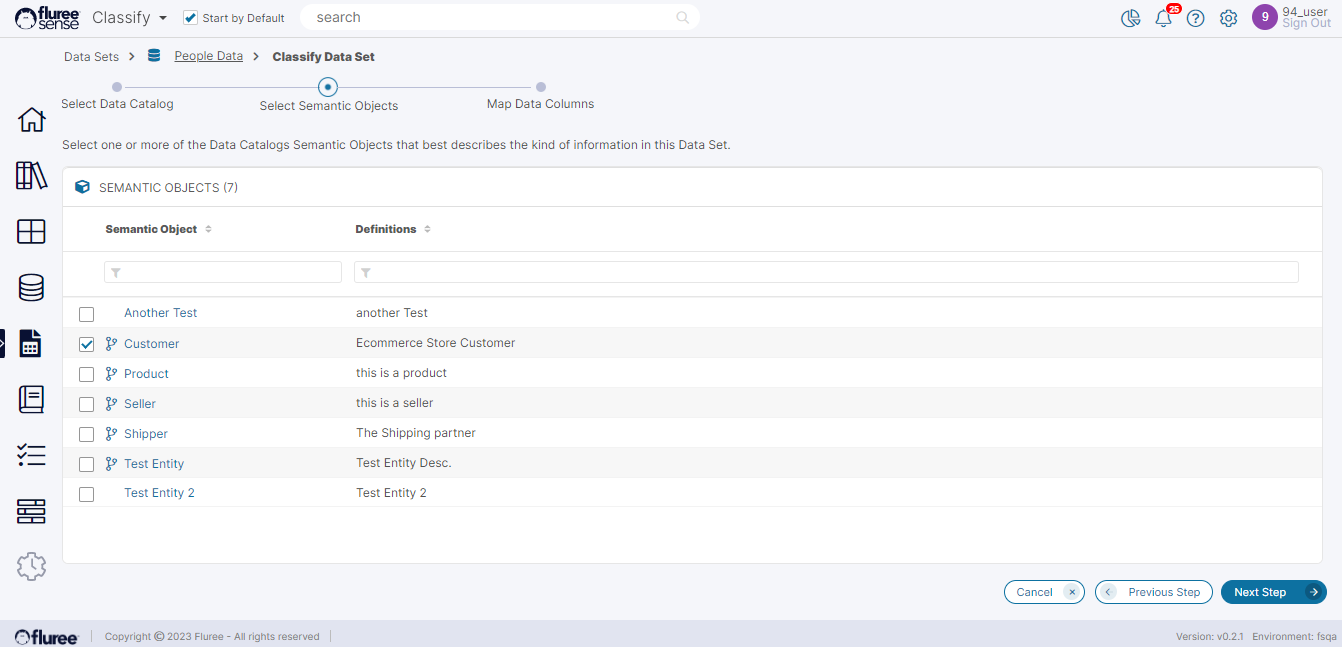Toggle the Start by Default checkbox
Screen dimensions: 1342x647
(191, 18)
